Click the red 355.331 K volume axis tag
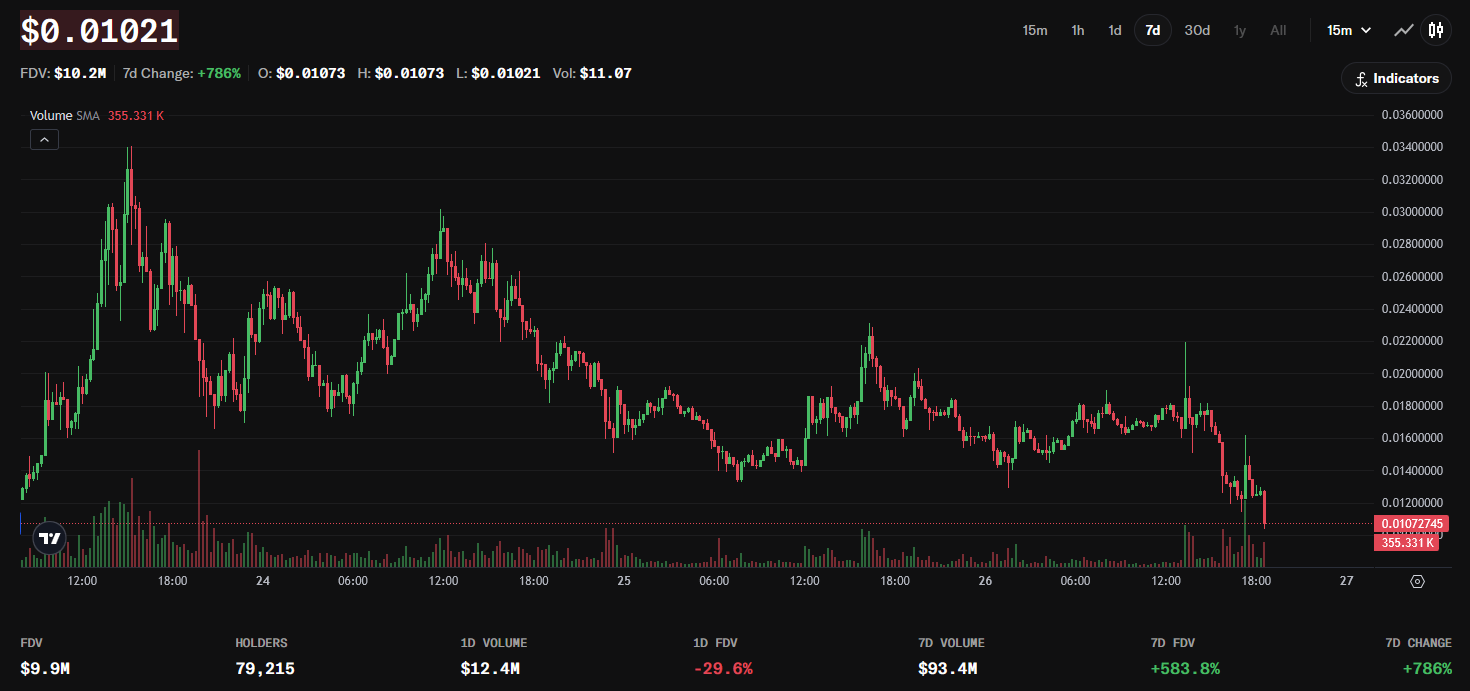This screenshot has width=1470, height=691. pyautogui.click(x=1406, y=542)
